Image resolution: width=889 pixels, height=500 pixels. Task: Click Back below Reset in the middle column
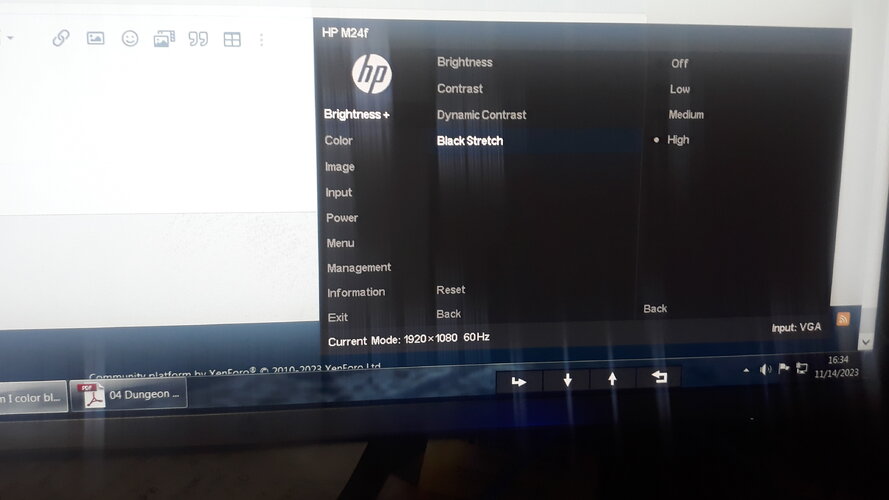[x=448, y=313]
